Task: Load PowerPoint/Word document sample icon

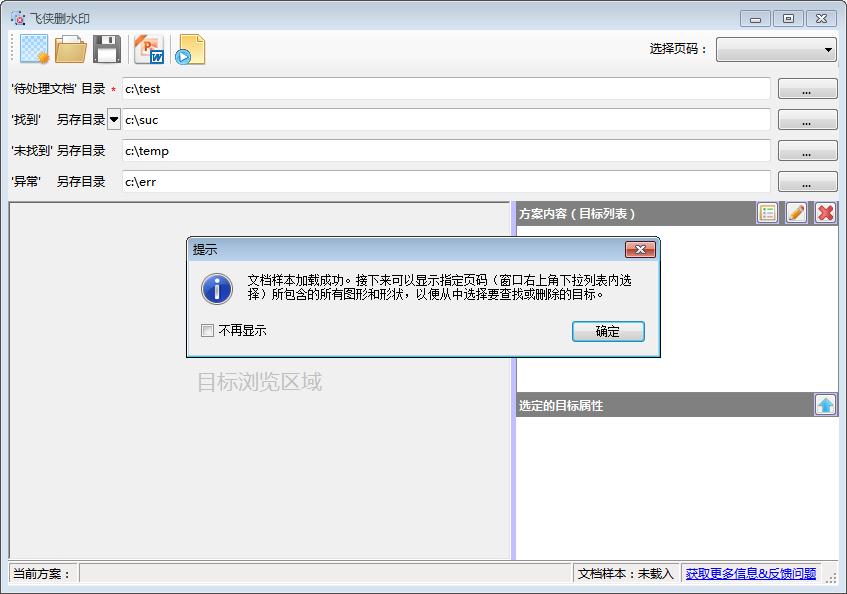Action: (149, 49)
